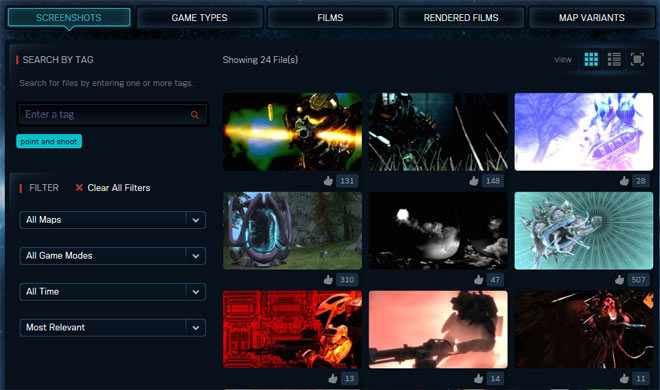Click the 13 like count

[x=349, y=379]
